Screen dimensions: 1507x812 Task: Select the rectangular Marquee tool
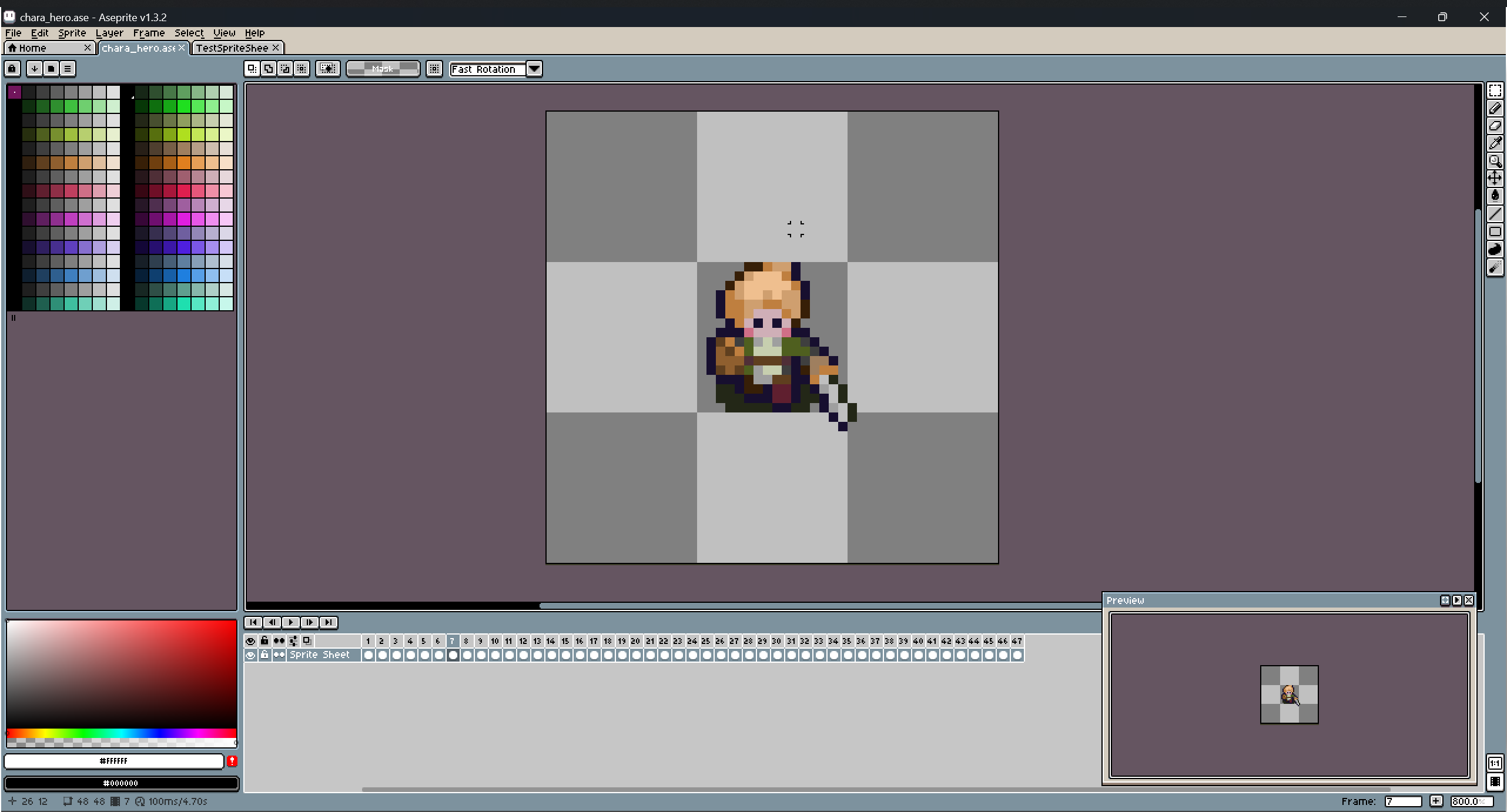coord(1496,90)
